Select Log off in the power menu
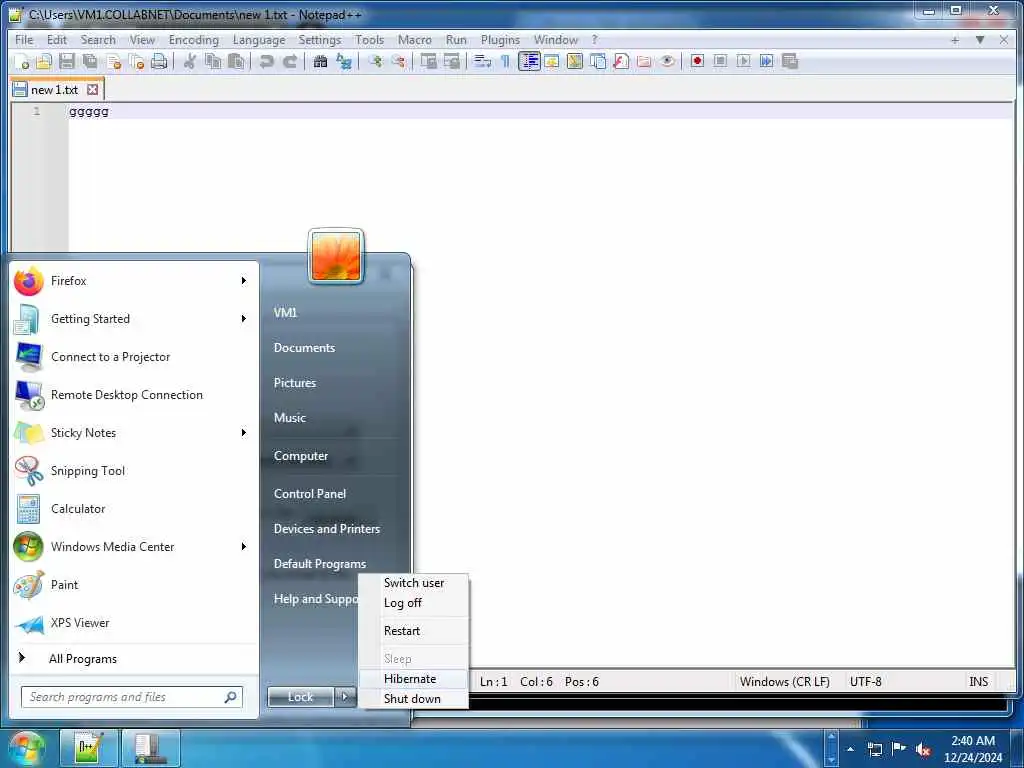 (413, 603)
